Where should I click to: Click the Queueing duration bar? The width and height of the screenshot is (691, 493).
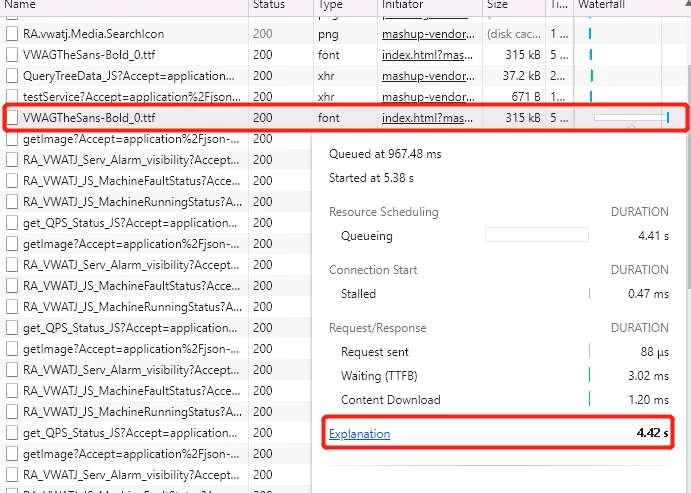coord(537,234)
